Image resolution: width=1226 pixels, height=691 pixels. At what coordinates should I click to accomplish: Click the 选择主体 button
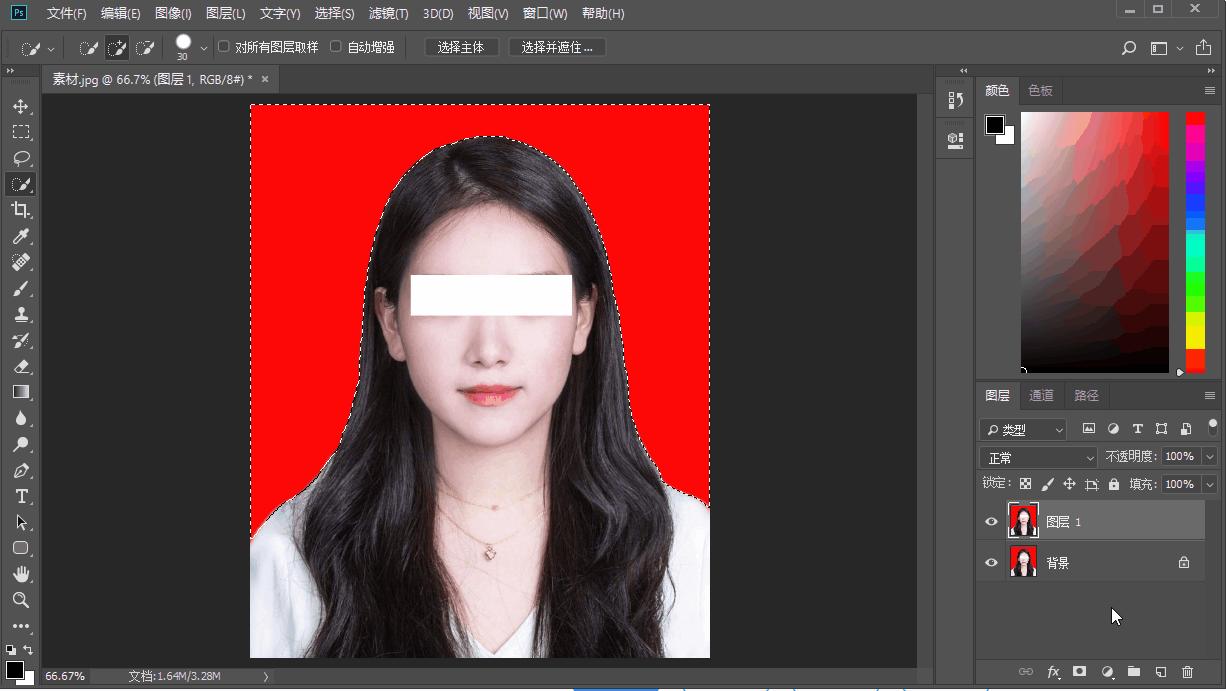pyautogui.click(x=461, y=46)
